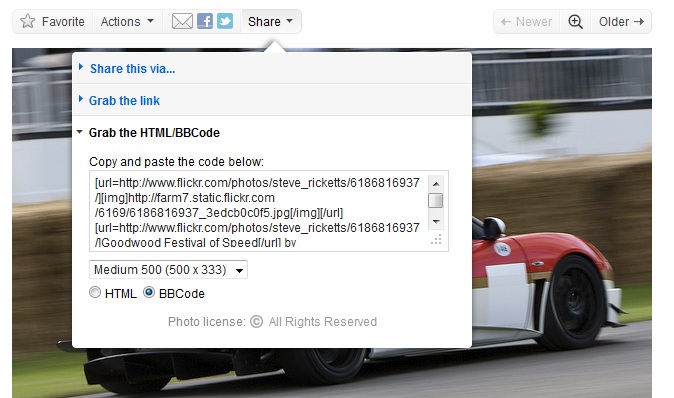Share photo on Twitter icon
This screenshot has width=674, height=398.
pyautogui.click(x=225, y=21)
